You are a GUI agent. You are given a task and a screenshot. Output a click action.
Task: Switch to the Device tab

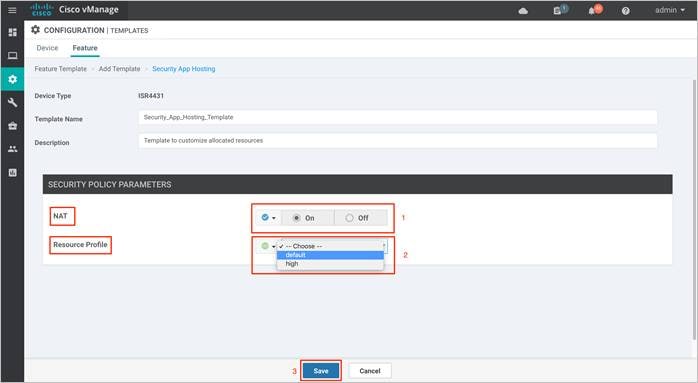tap(47, 48)
